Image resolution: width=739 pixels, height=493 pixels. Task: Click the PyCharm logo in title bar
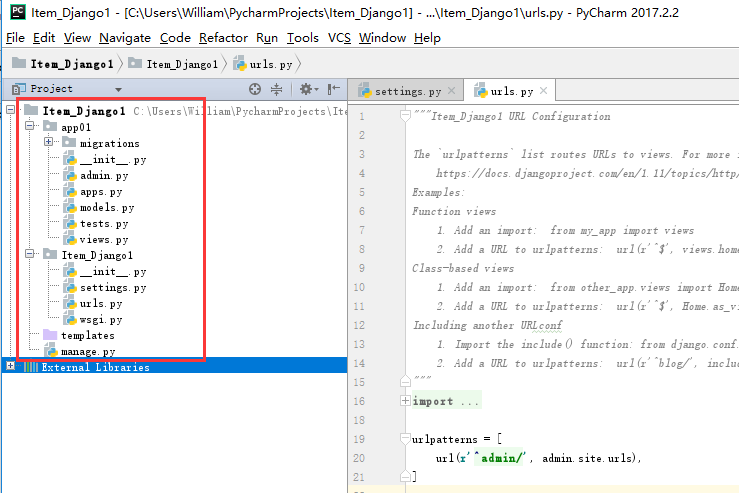[18, 12]
